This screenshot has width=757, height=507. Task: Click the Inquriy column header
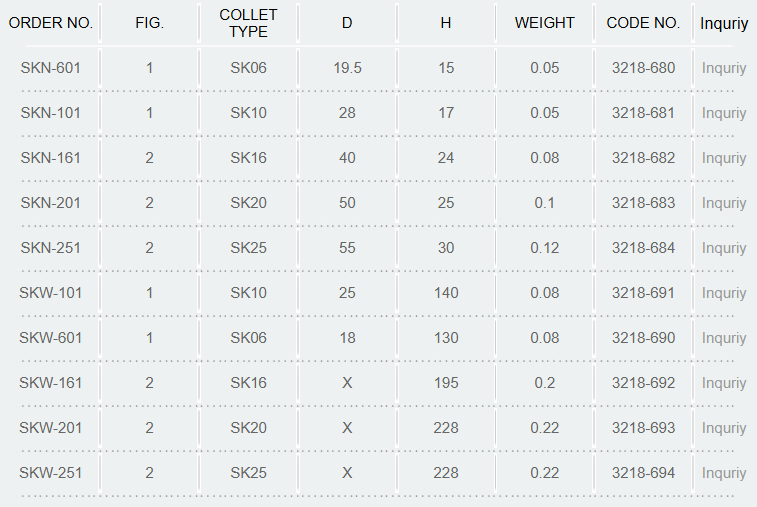pyautogui.click(x=724, y=23)
